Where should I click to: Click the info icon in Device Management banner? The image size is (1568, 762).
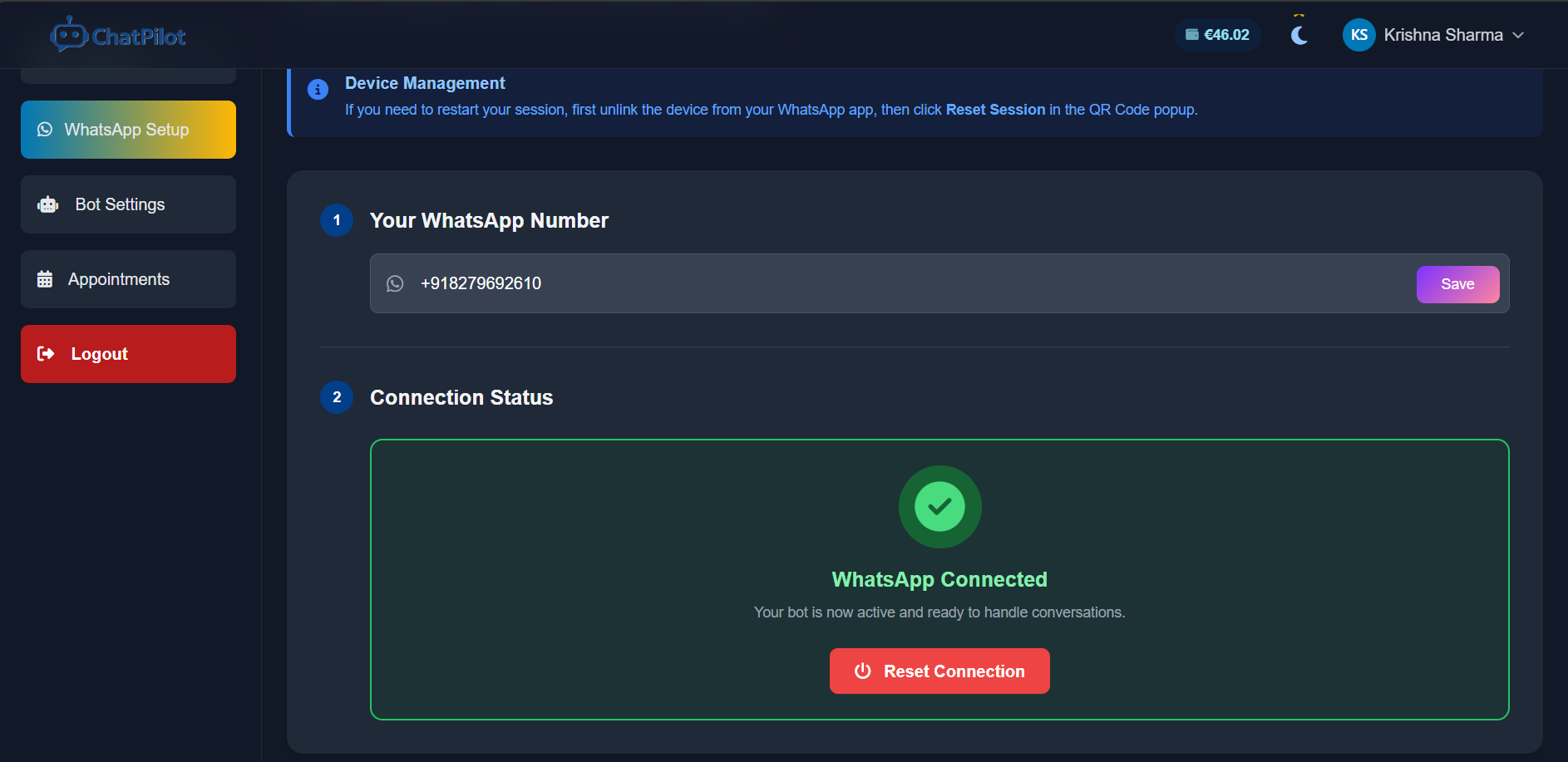click(x=318, y=89)
